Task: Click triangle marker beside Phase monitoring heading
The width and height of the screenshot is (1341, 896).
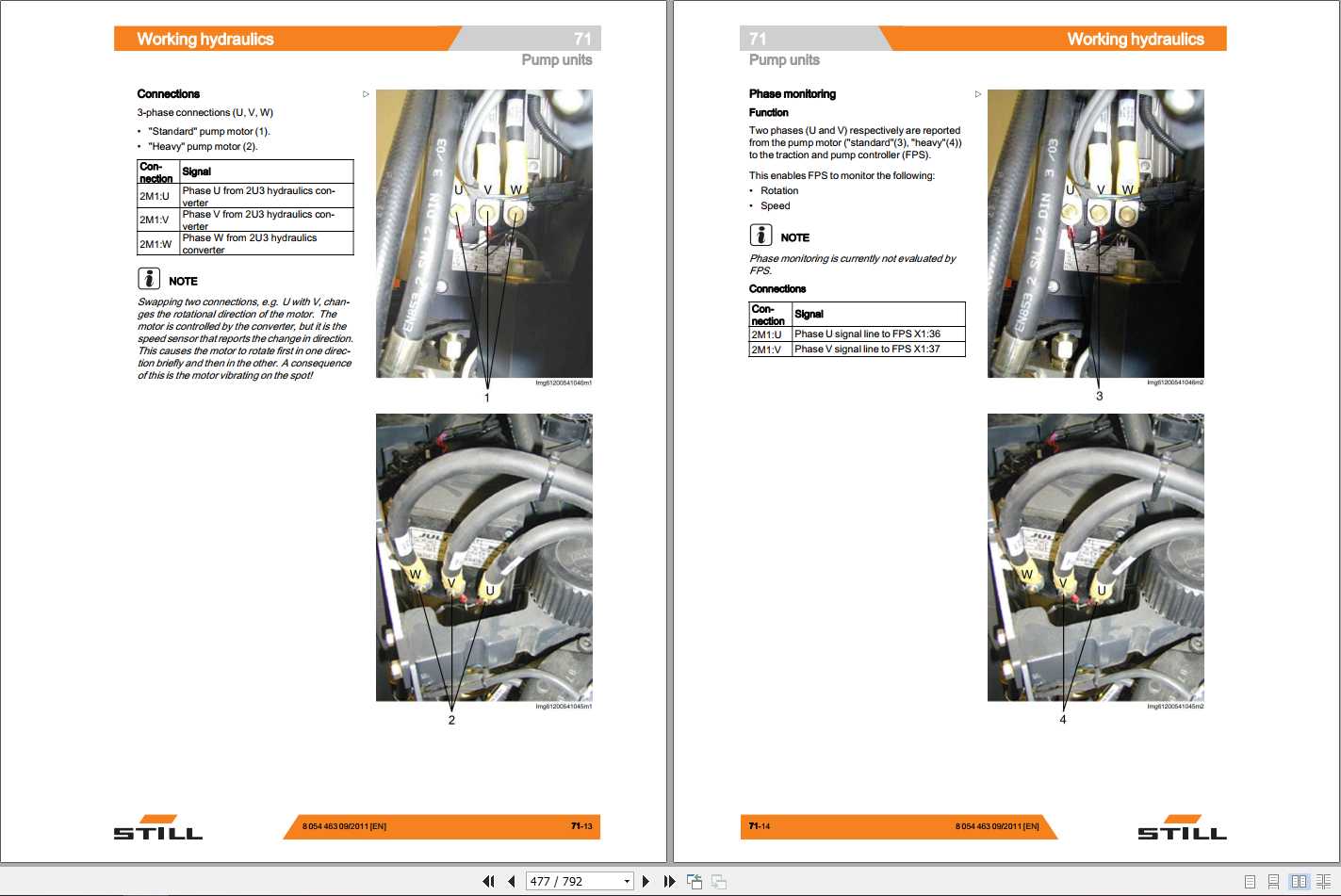Action: pyautogui.click(x=978, y=94)
